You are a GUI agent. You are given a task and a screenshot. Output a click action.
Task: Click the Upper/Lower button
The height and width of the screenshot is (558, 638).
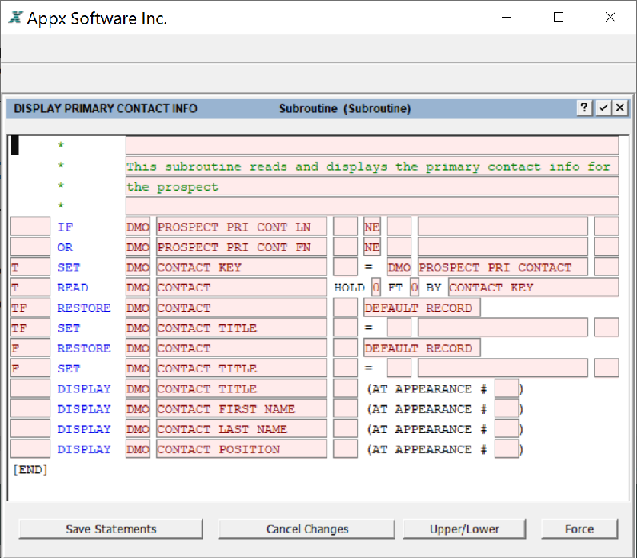(464, 529)
